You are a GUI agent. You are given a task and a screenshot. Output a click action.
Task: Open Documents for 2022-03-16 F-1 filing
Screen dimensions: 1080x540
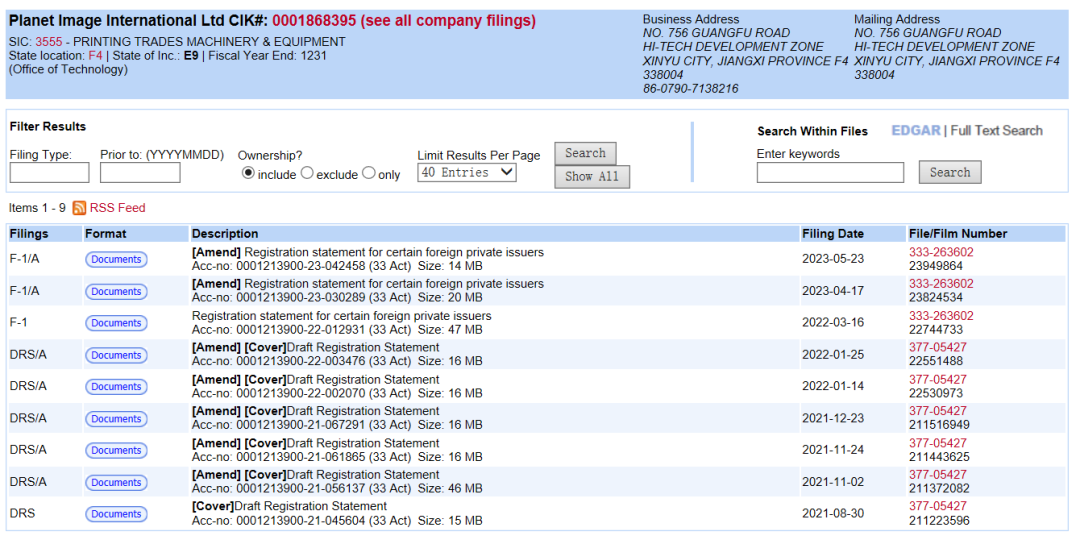coord(116,323)
